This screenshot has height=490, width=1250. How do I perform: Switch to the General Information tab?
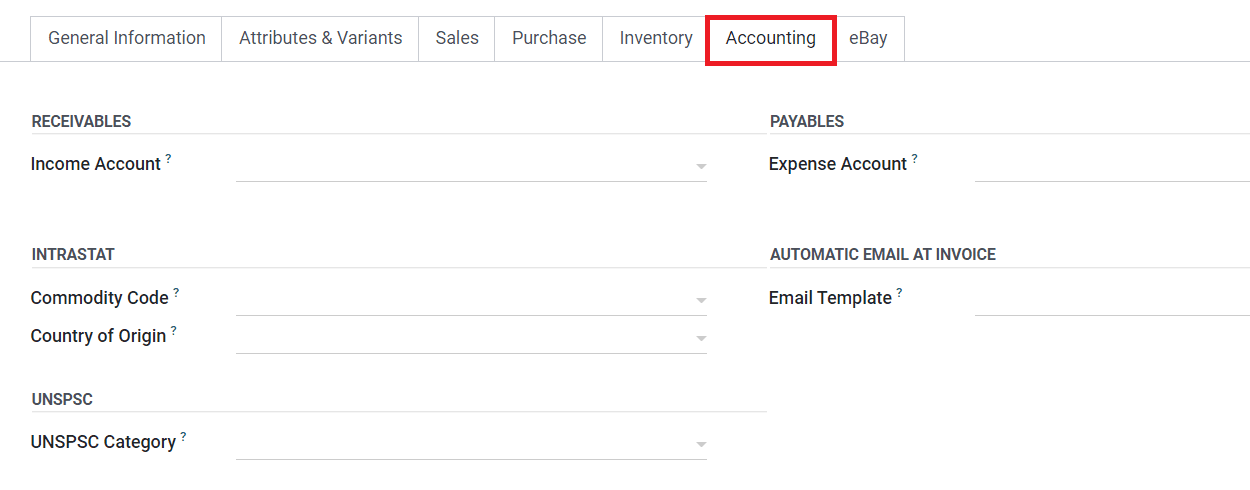pyautogui.click(x=127, y=38)
